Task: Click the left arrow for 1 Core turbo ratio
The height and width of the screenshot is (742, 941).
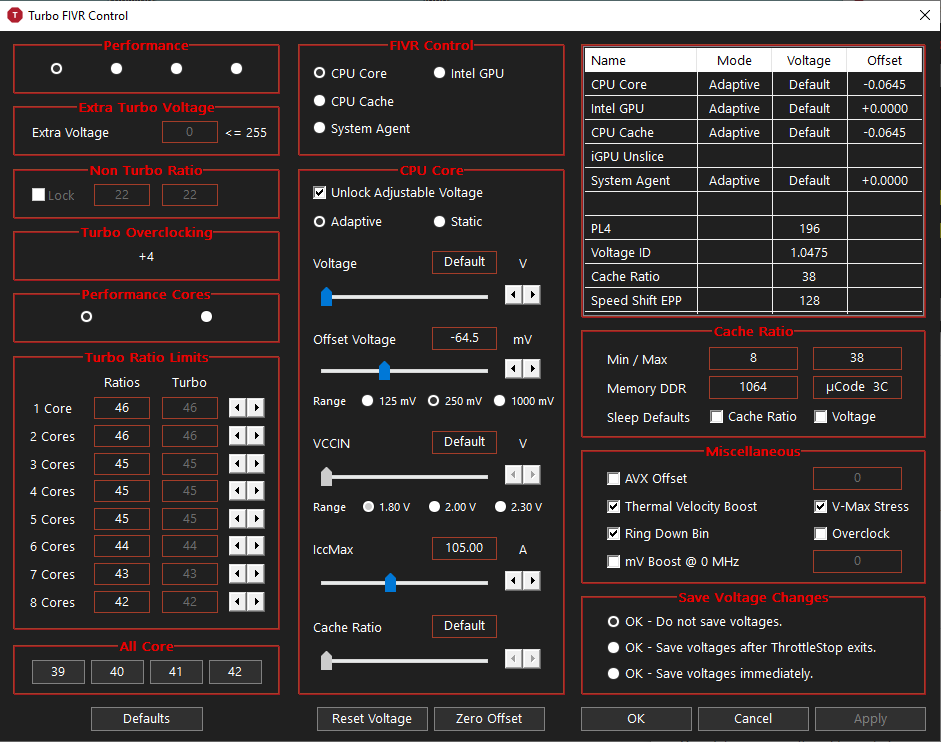Action: pos(238,408)
